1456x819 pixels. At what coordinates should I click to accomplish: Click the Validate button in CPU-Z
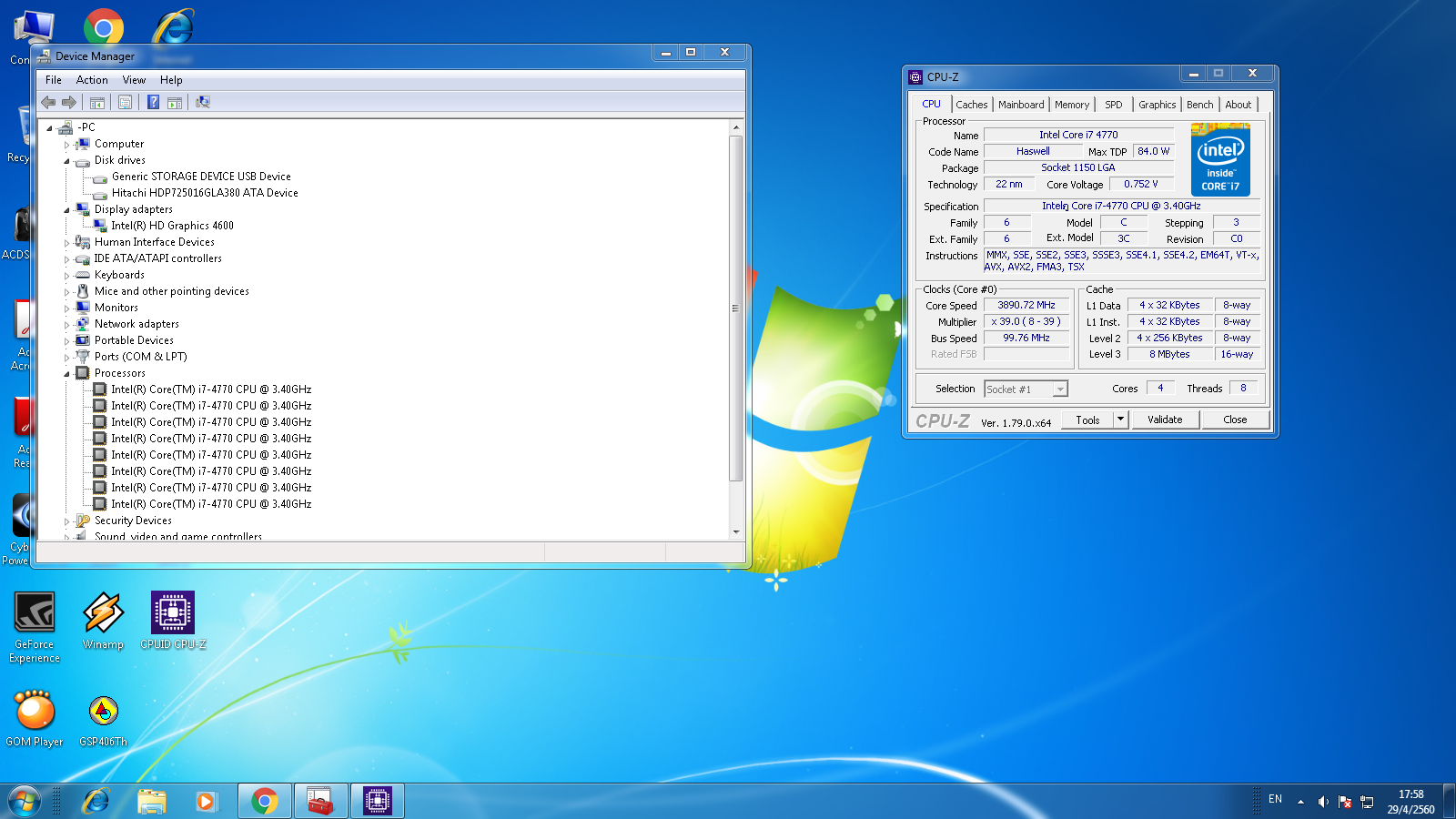pos(1165,420)
